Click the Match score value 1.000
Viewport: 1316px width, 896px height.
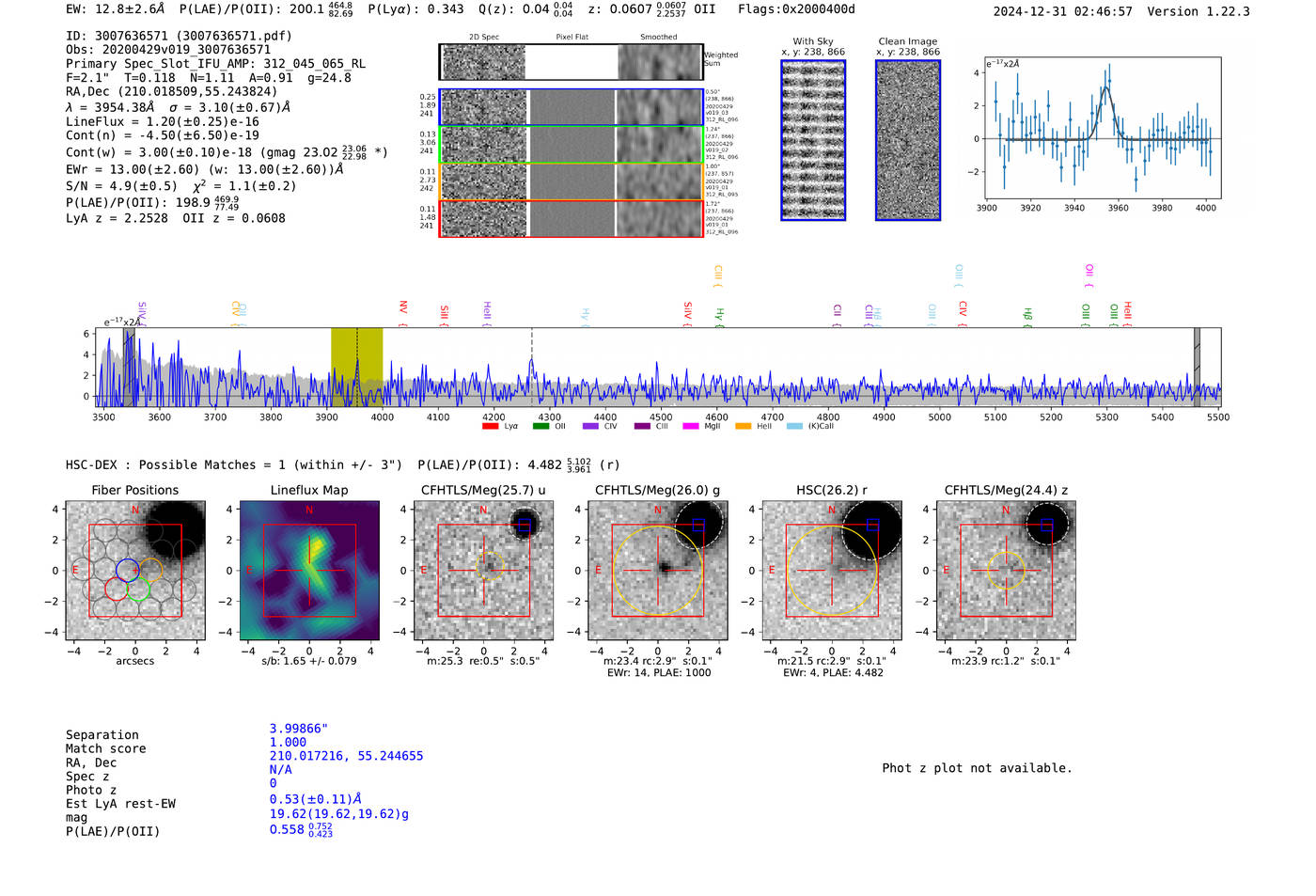pyautogui.click(x=288, y=742)
